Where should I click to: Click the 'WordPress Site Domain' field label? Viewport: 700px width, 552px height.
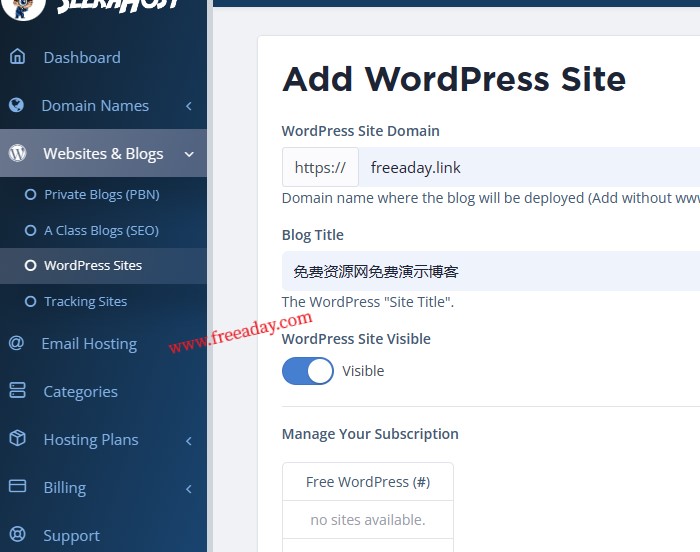pyautogui.click(x=361, y=131)
